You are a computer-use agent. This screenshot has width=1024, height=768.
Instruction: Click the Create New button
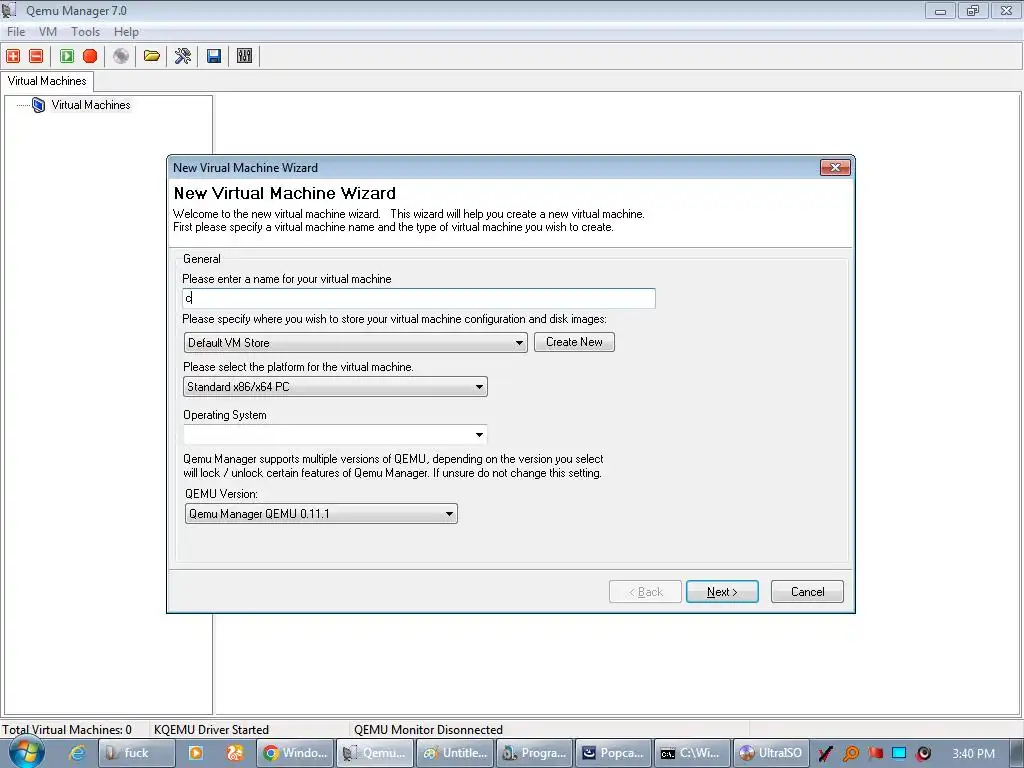(x=574, y=342)
